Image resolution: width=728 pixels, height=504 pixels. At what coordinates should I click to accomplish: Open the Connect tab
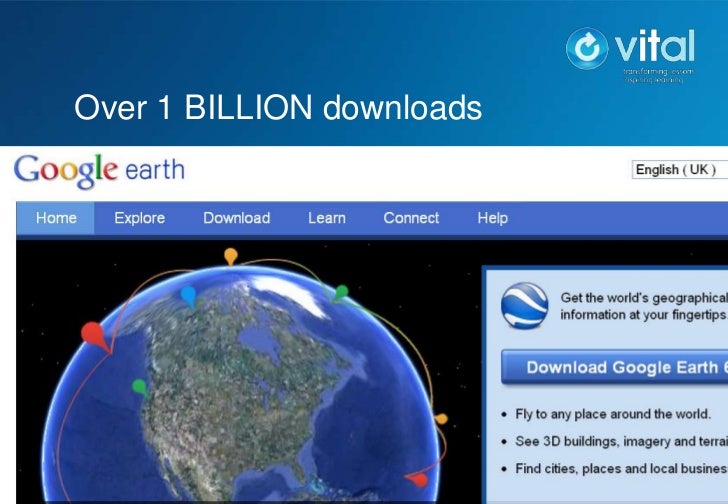(x=411, y=218)
